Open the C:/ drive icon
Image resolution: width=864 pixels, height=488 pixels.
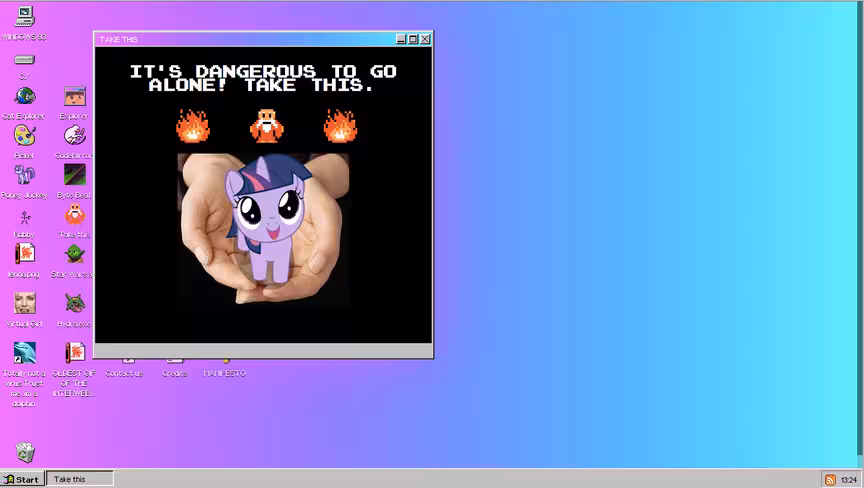point(24,59)
